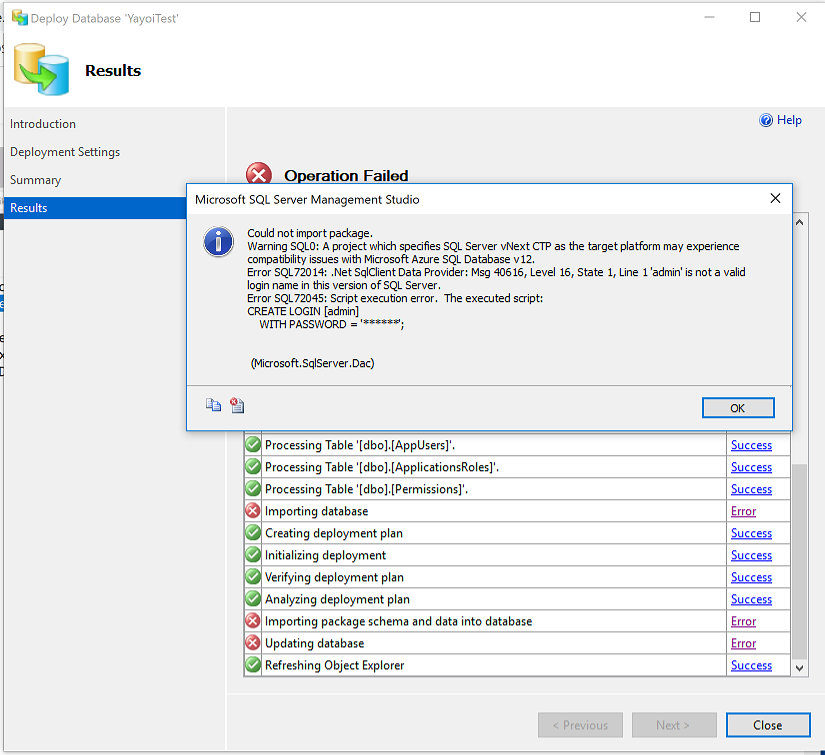The height and width of the screenshot is (755, 825).
Task: Click the results list scroll up arrow
Action: click(799, 223)
